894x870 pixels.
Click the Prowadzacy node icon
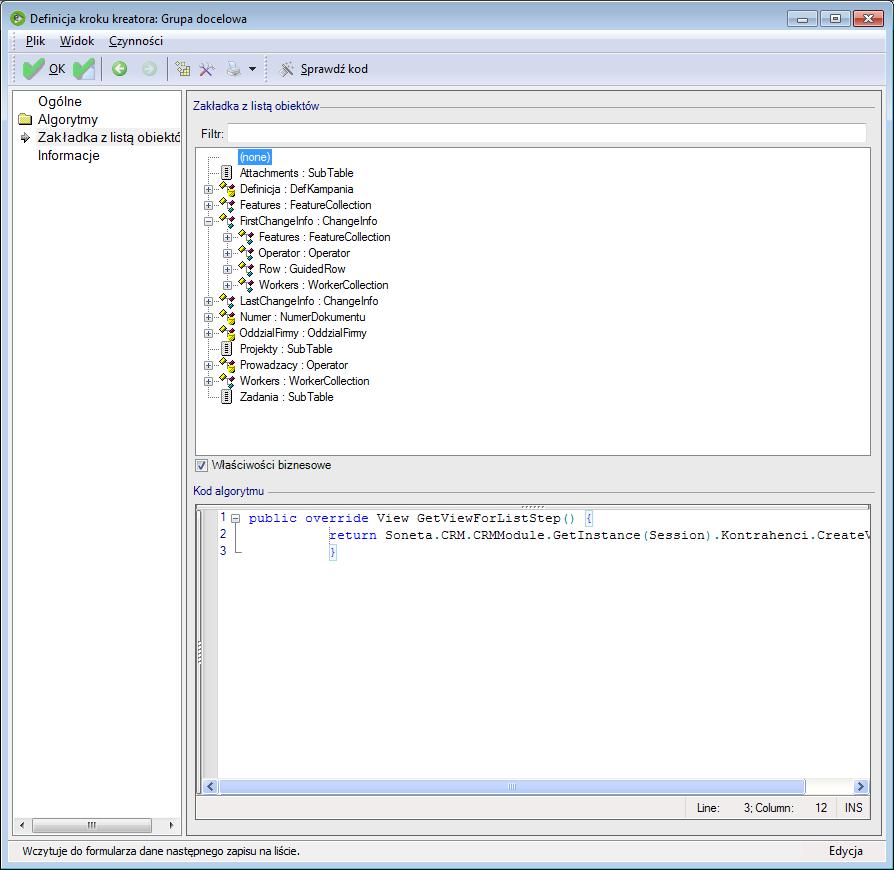[x=227, y=364]
